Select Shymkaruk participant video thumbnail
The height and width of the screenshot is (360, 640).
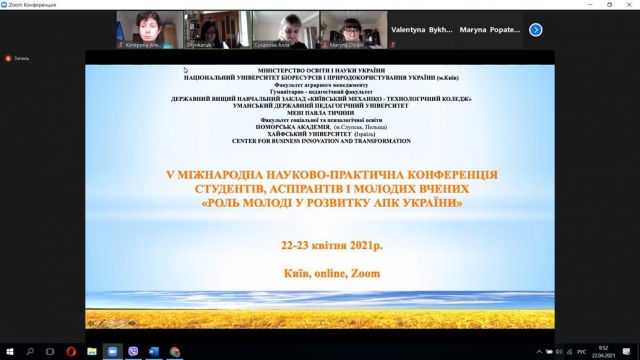pyautogui.click(x=218, y=30)
